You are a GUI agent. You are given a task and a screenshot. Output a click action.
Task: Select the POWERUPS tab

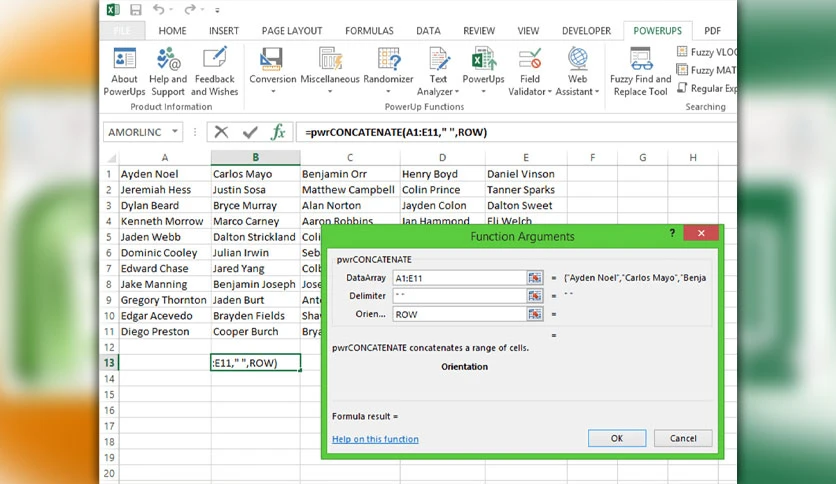657,31
